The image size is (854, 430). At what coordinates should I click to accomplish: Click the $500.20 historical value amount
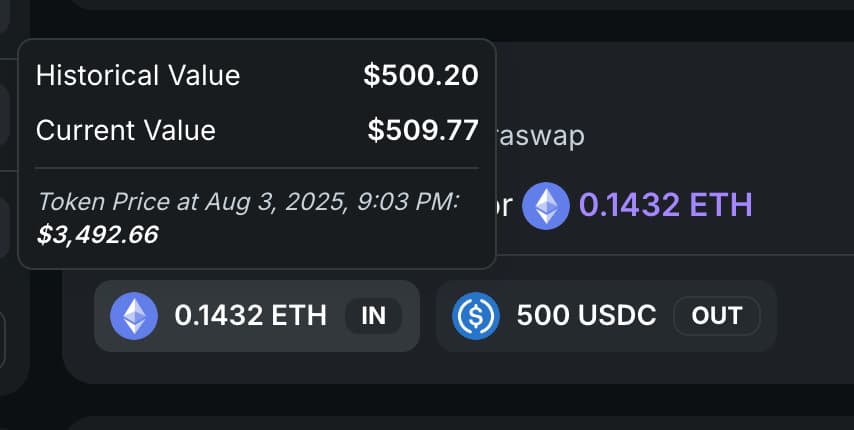[420, 75]
